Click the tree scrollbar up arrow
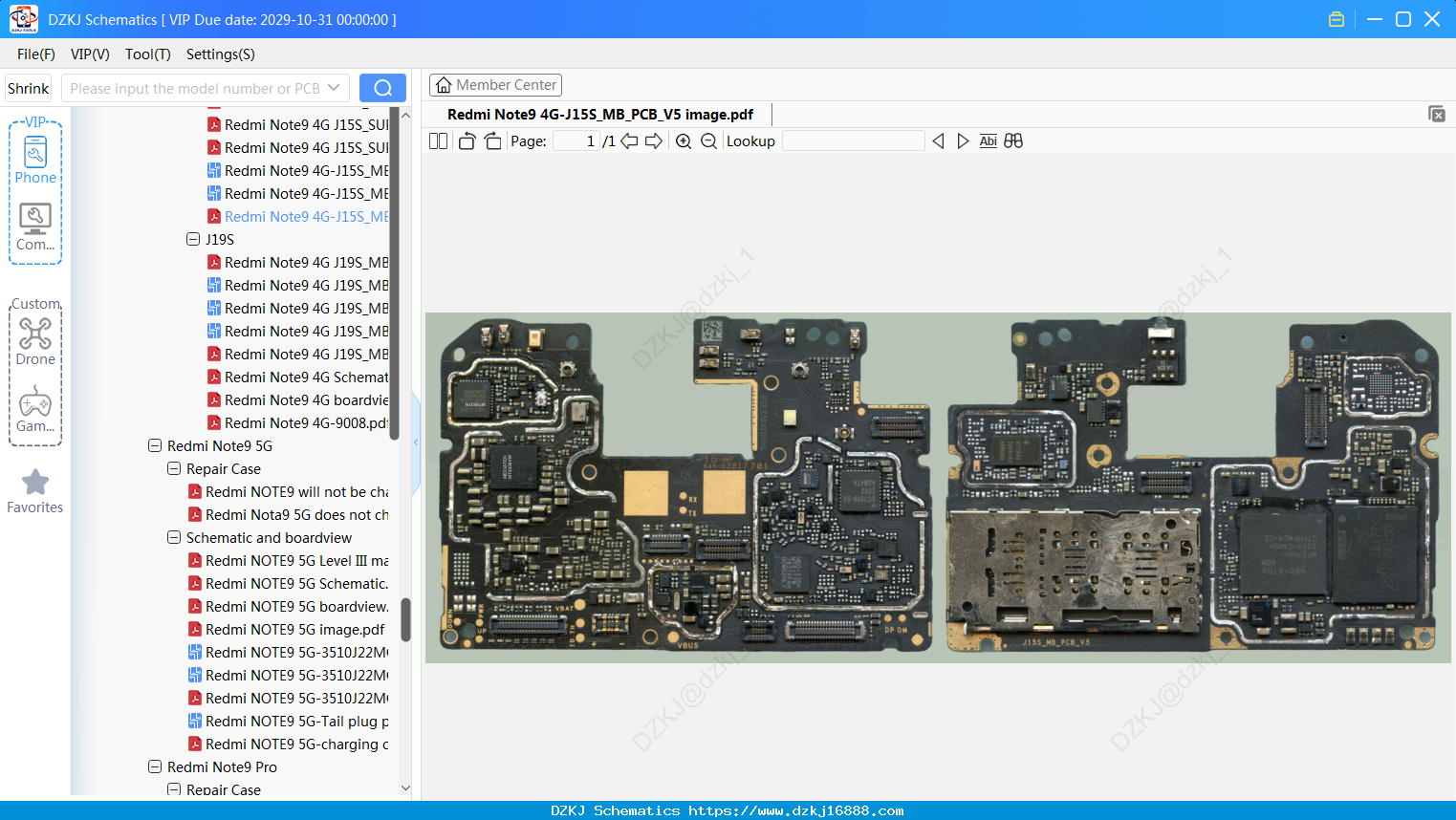This screenshot has height=820, width=1456. tap(405, 115)
